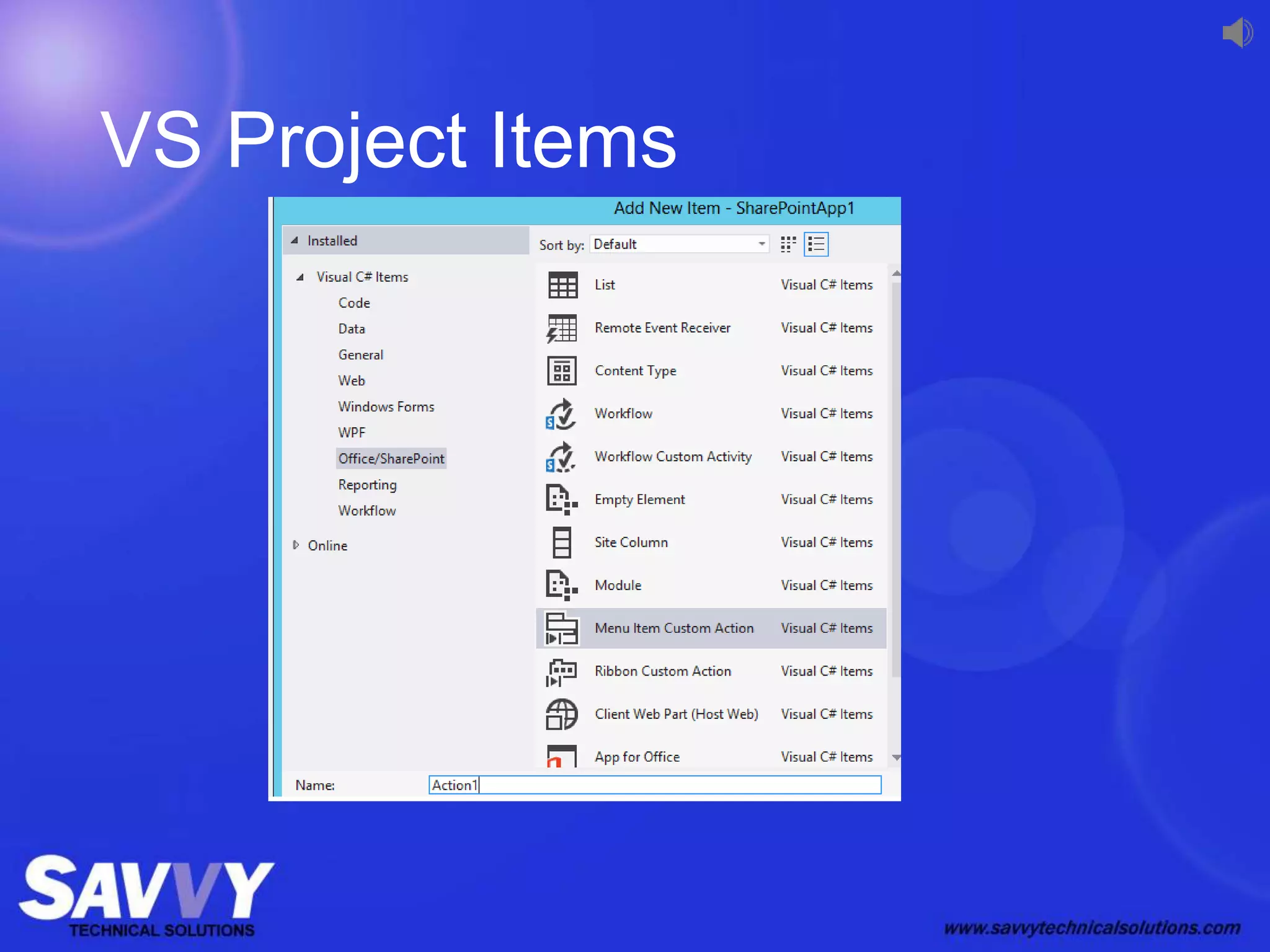This screenshot has height=952, width=1270.
Task: Click the Content Type template icon
Action: 562,371
